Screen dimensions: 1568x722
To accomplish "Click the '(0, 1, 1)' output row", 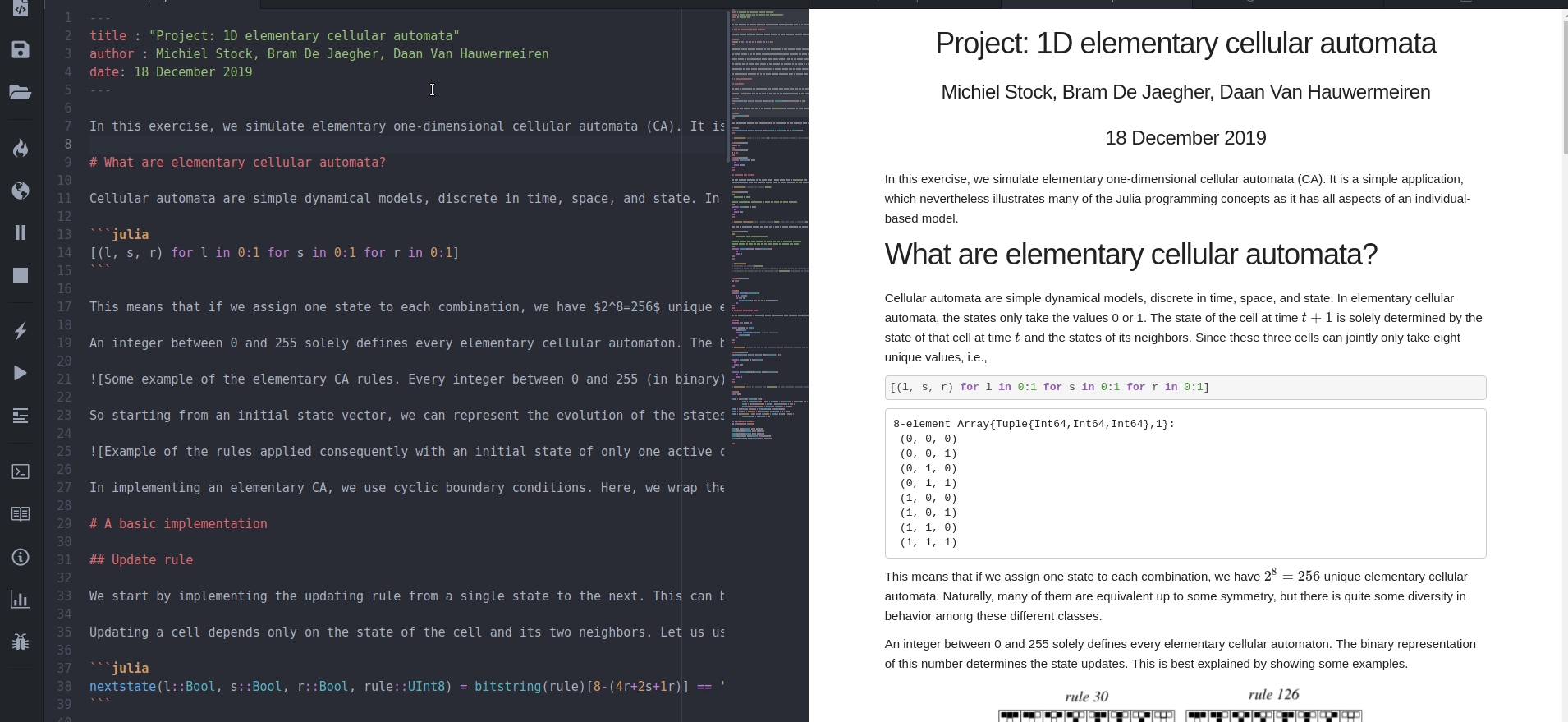I will click(x=928, y=483).
